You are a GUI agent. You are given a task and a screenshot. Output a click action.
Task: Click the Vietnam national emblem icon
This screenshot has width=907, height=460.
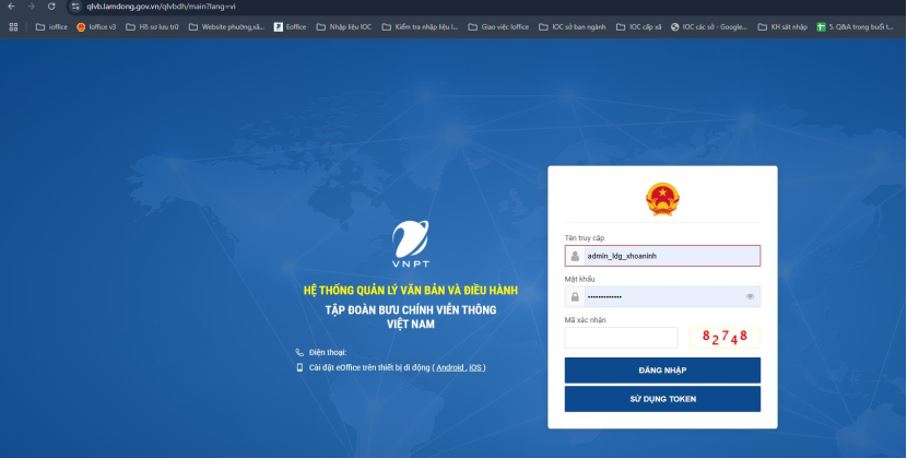click(x=662, y=199)
